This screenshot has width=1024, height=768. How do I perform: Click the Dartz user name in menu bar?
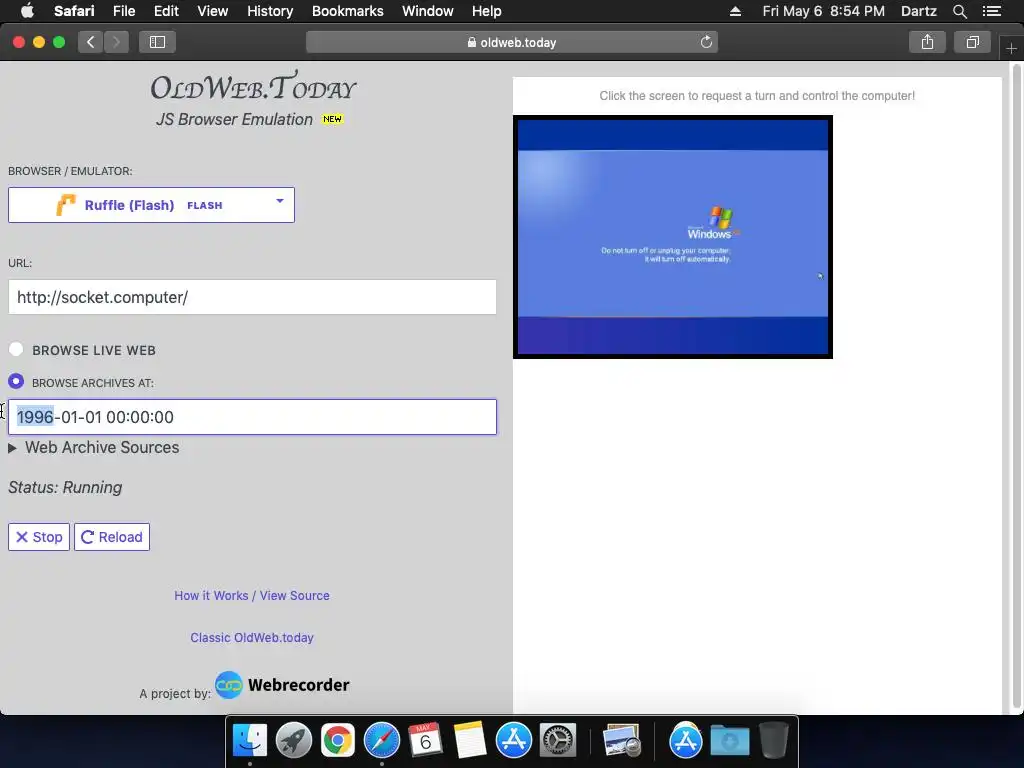pyautogui.click(x=918, y=11)
